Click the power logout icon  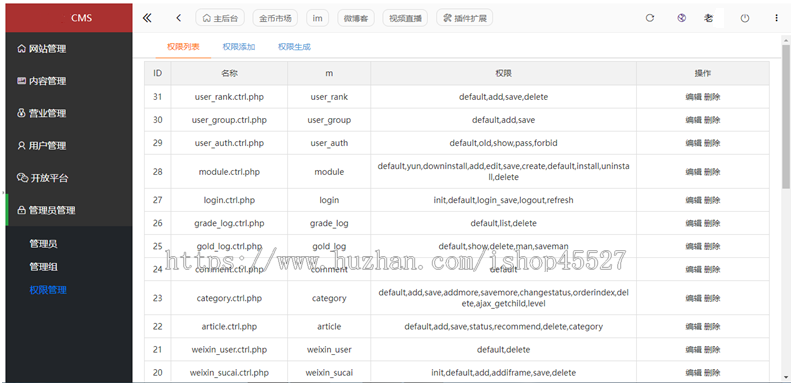(744, 18)
